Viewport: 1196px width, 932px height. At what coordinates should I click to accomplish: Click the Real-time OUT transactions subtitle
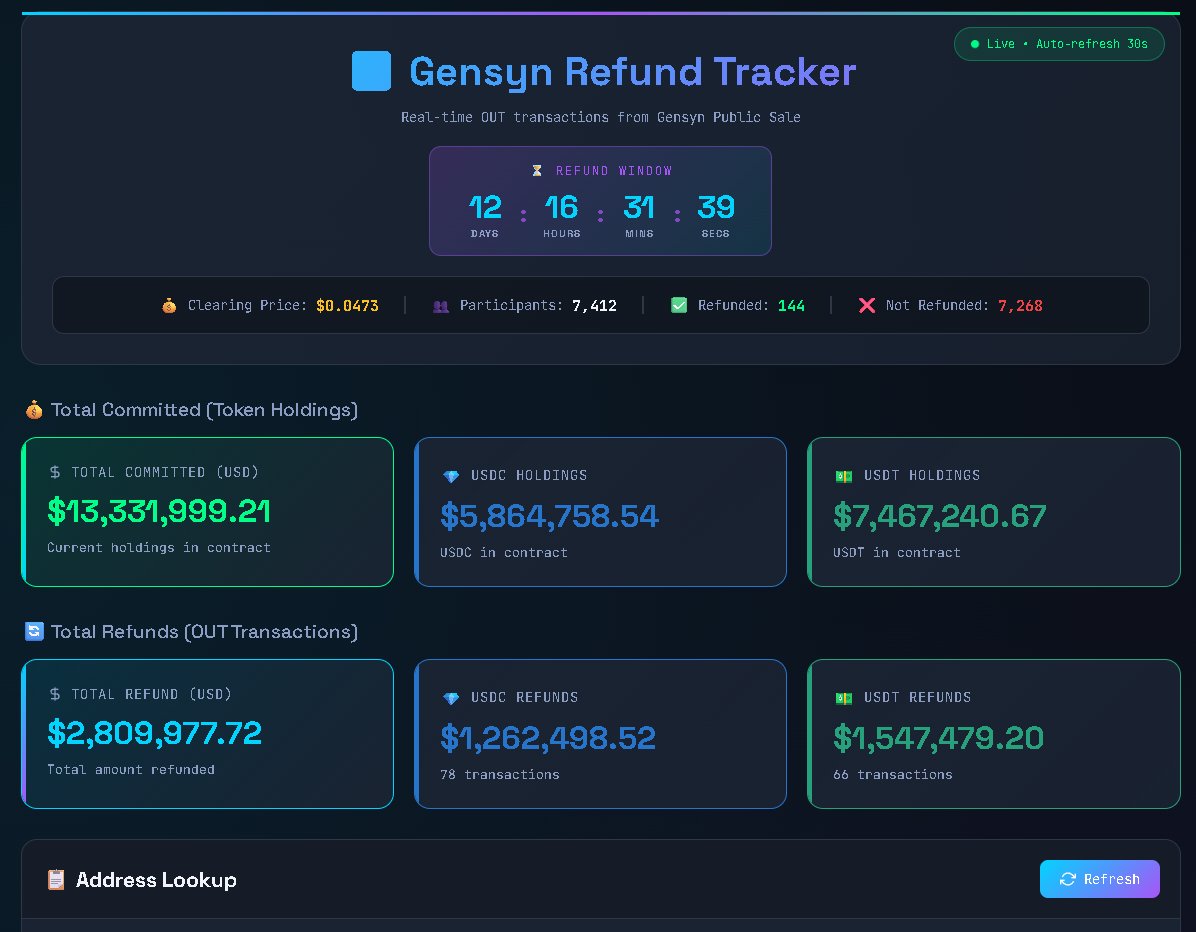(x=601, y=117)
